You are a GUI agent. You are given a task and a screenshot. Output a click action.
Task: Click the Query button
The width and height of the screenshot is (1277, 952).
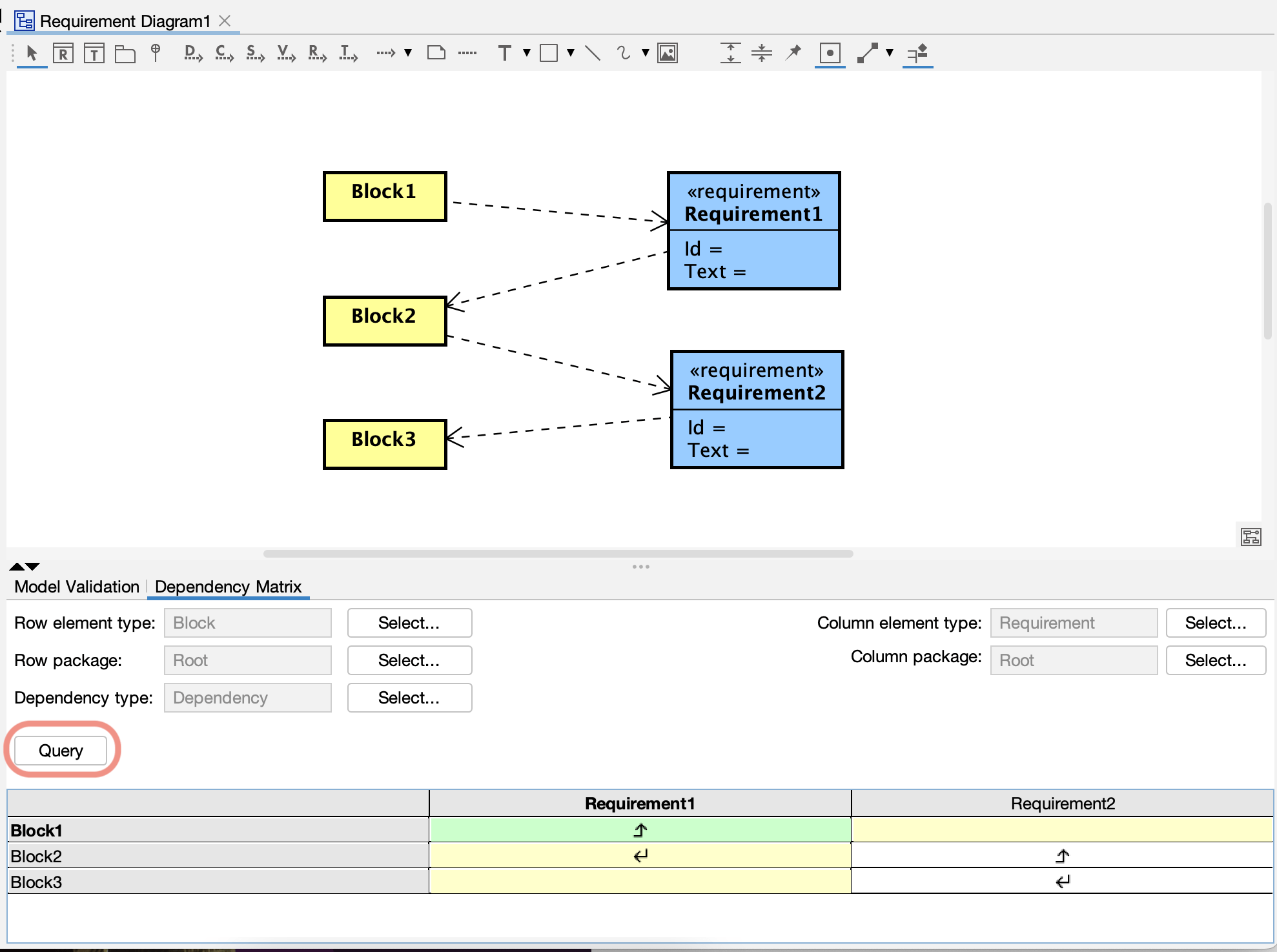click(x=61, y=750)
